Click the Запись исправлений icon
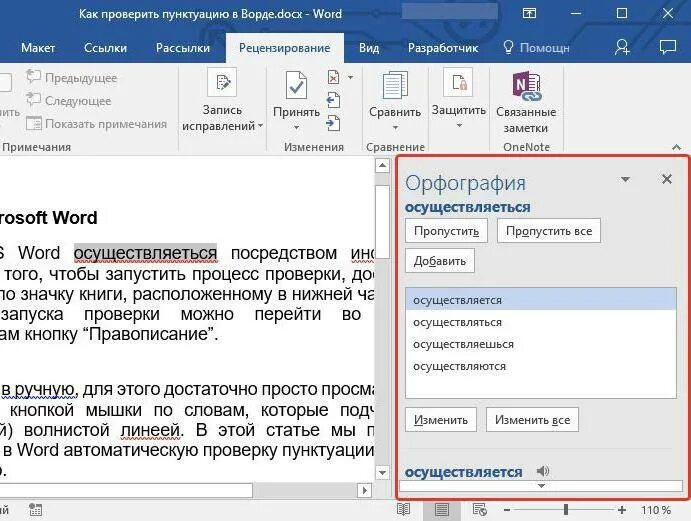The height and width of the screenshot is (521, 691). coord(222,82)
